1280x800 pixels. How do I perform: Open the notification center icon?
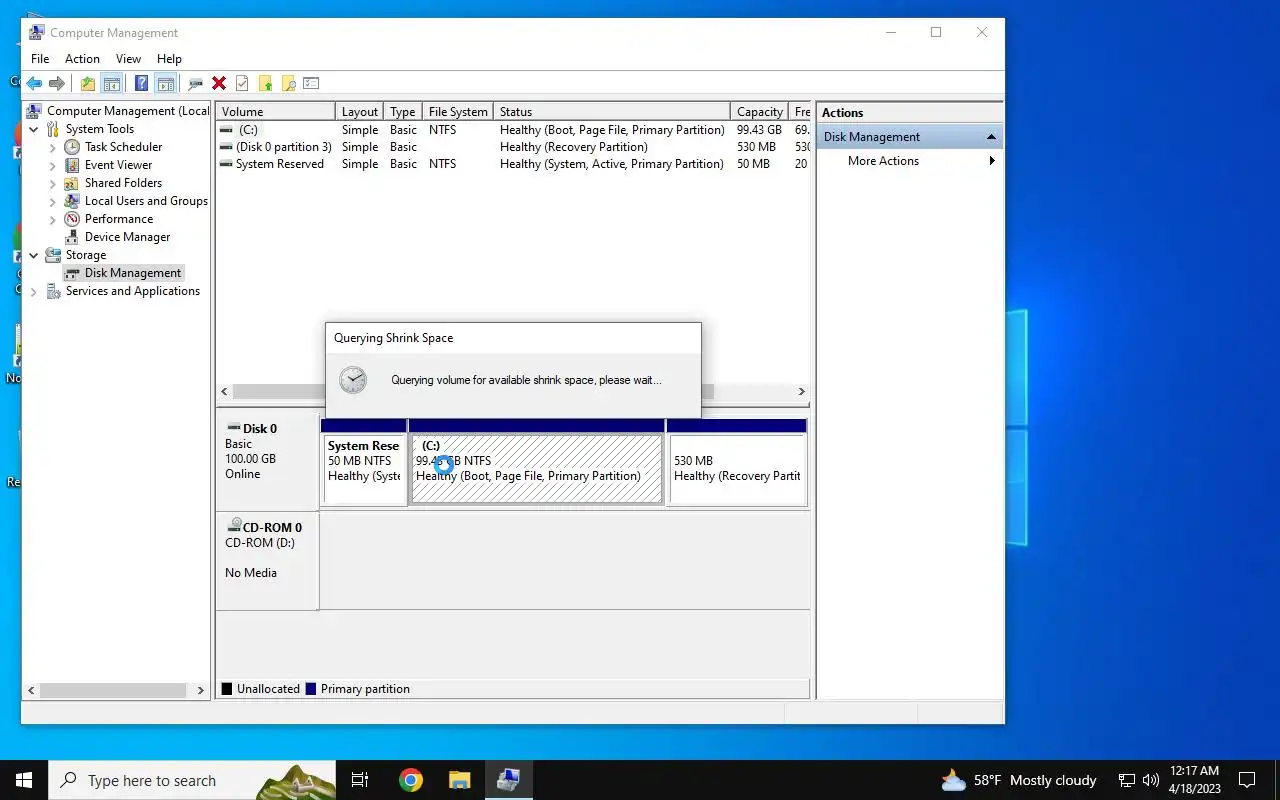click(x=1247, y=780)
